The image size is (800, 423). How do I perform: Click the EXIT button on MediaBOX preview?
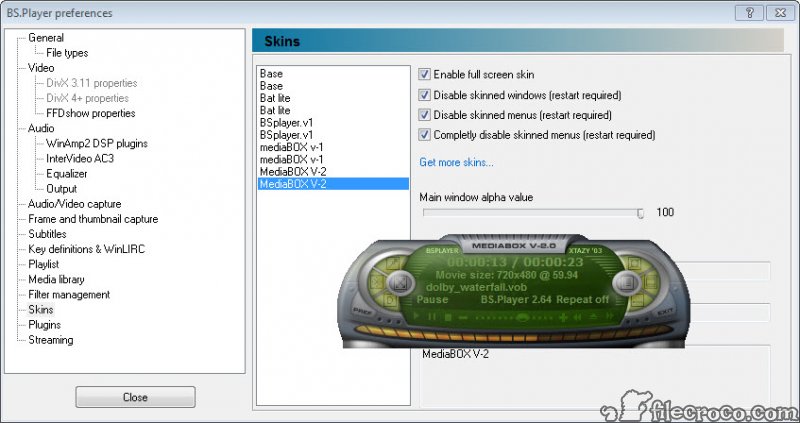pyautogui.click(x=664, y=311)
